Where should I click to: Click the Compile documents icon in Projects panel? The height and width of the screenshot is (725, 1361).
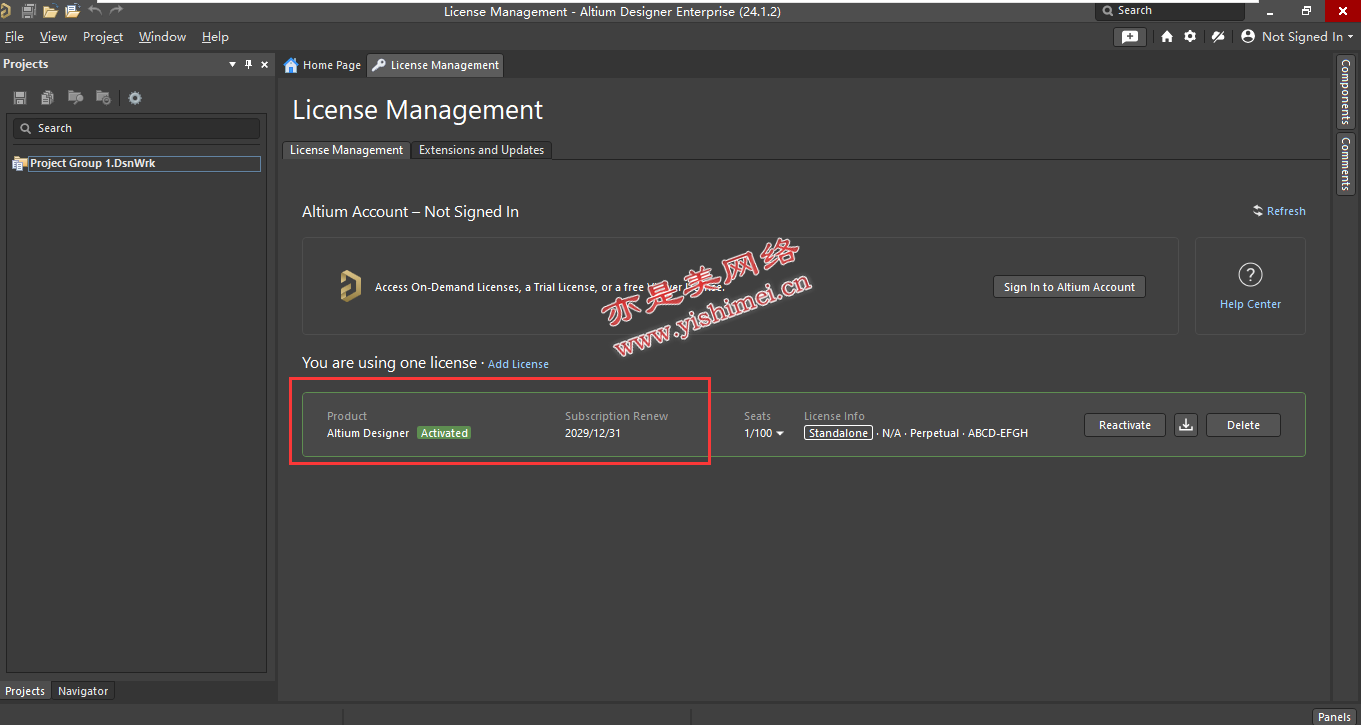(x=47, y=98)
